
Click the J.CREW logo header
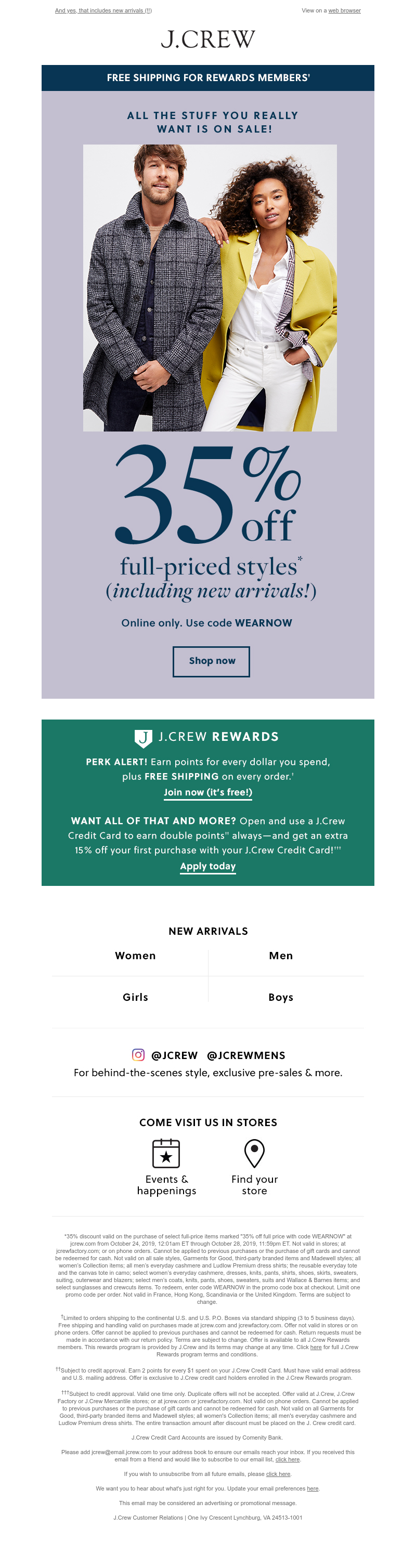click(x=207, y=40)
